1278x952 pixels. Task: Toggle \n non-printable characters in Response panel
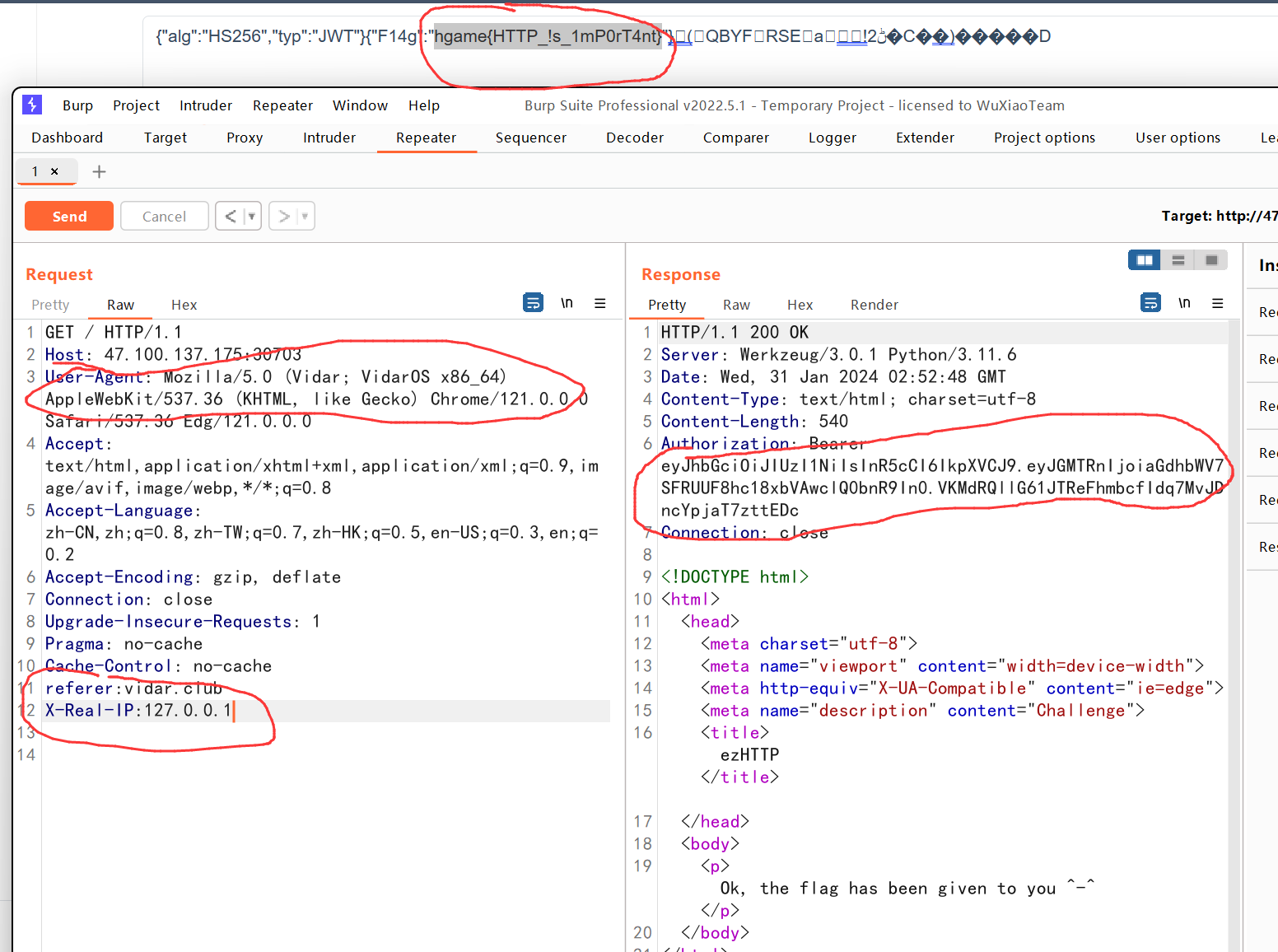pyautogui.click(x=1184, y=303)
